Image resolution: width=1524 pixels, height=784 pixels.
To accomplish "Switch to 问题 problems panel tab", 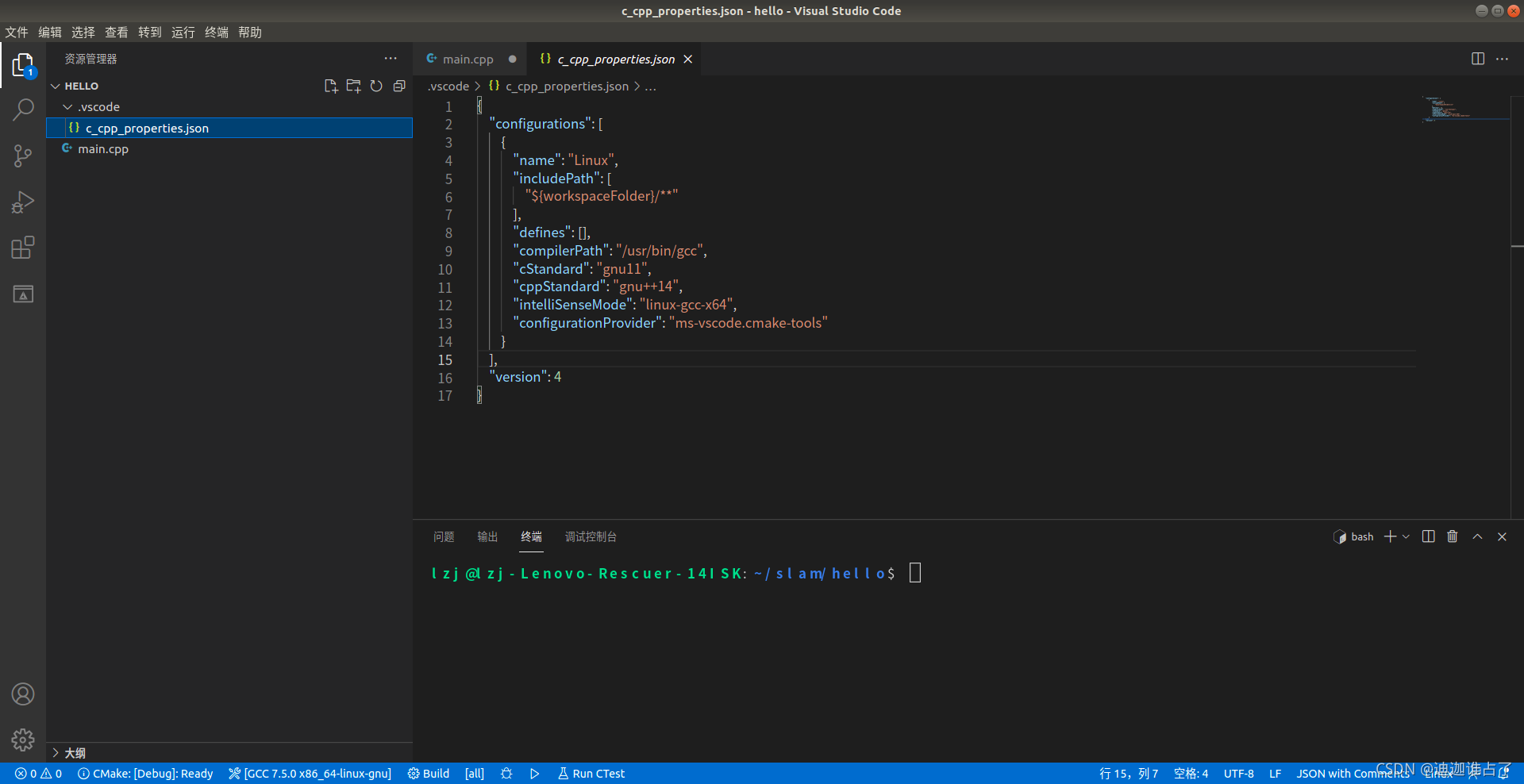I will point(444,536).
